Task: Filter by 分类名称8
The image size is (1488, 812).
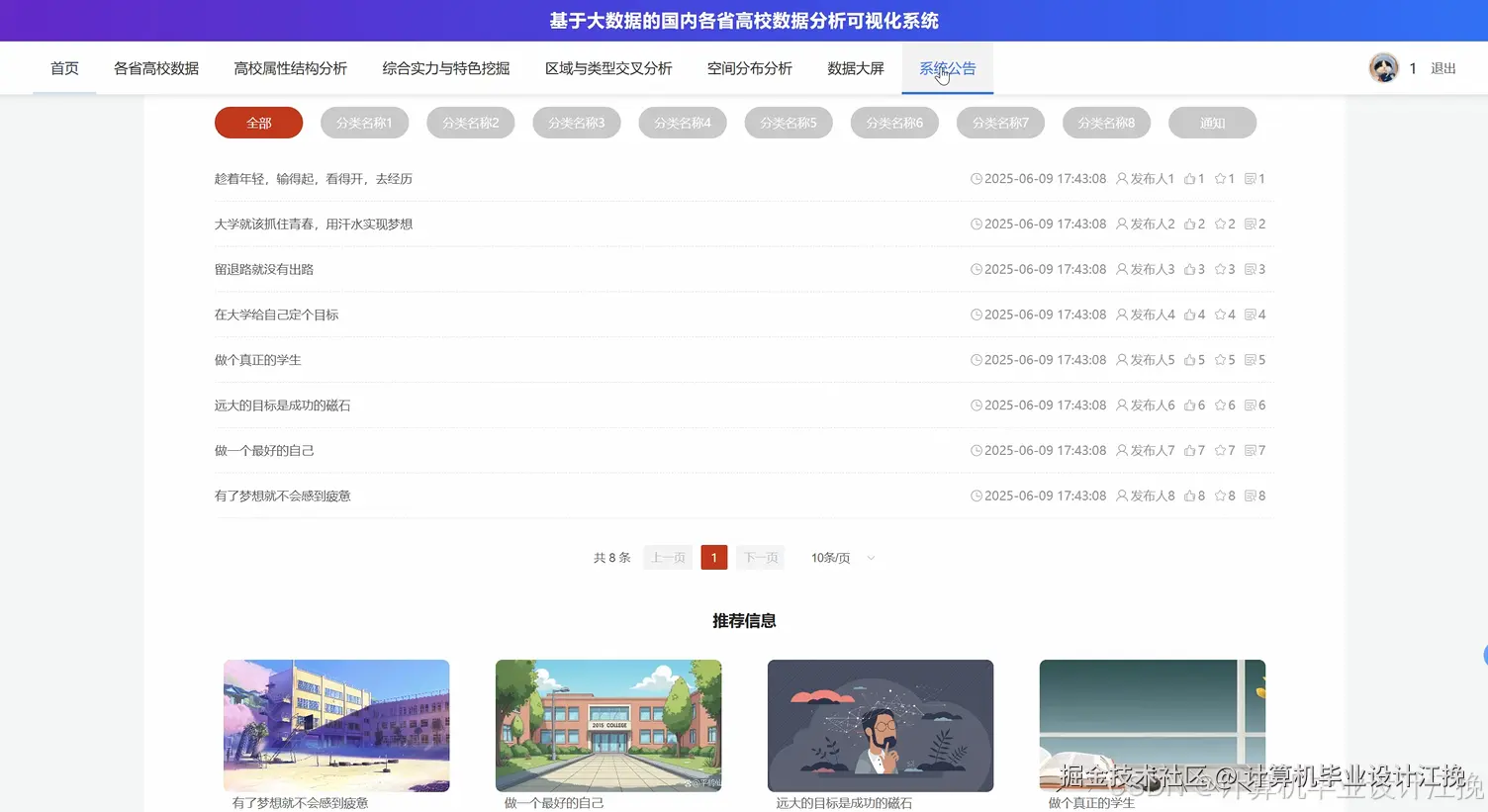Action: [1106, 123]
